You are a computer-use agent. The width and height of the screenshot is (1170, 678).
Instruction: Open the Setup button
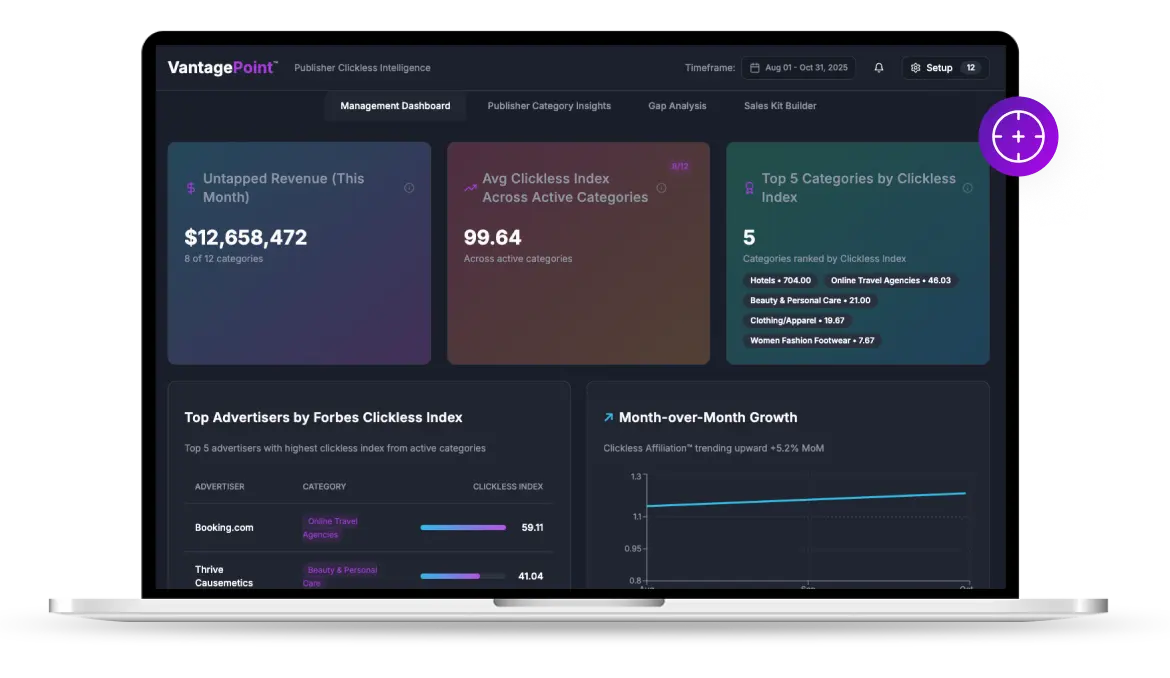point(945,68)
